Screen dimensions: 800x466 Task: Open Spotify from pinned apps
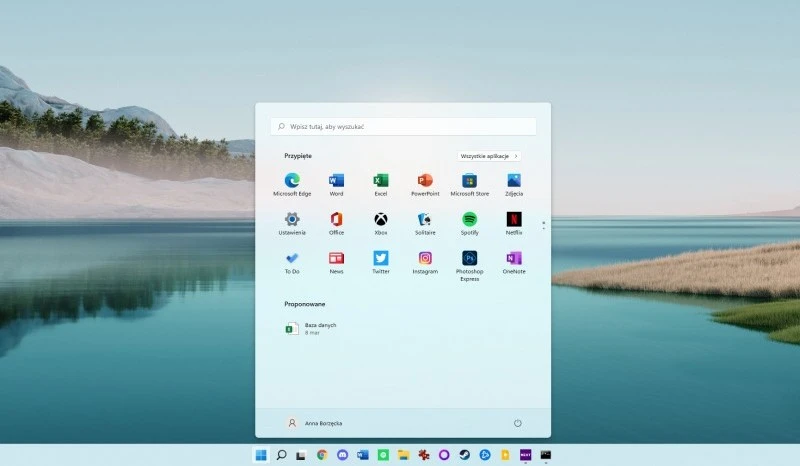pyautogui.click(x=469, y=224)
